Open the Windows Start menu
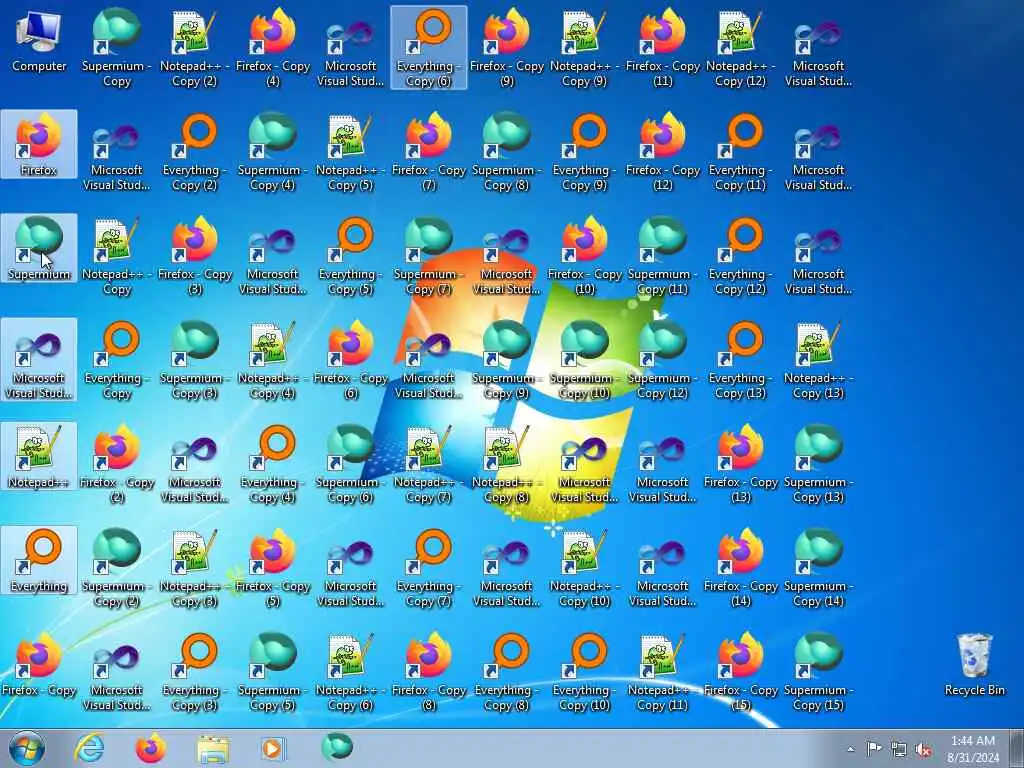Viewport: 1024px width, 768px height. coord(27,748)
